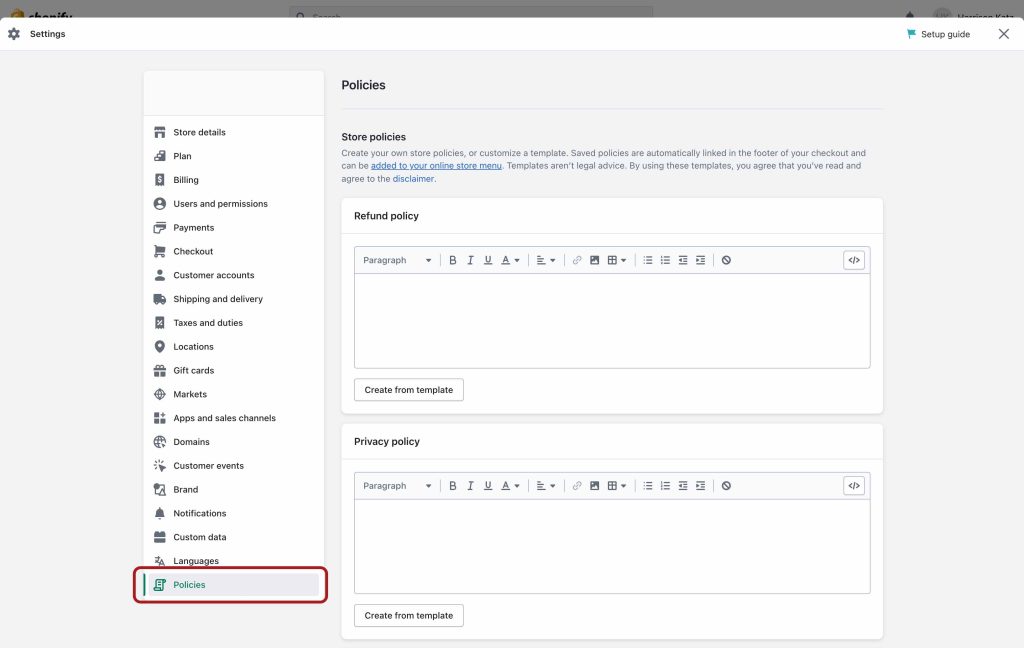
Task: Open Taxes and duties settings
Action: 234,323
